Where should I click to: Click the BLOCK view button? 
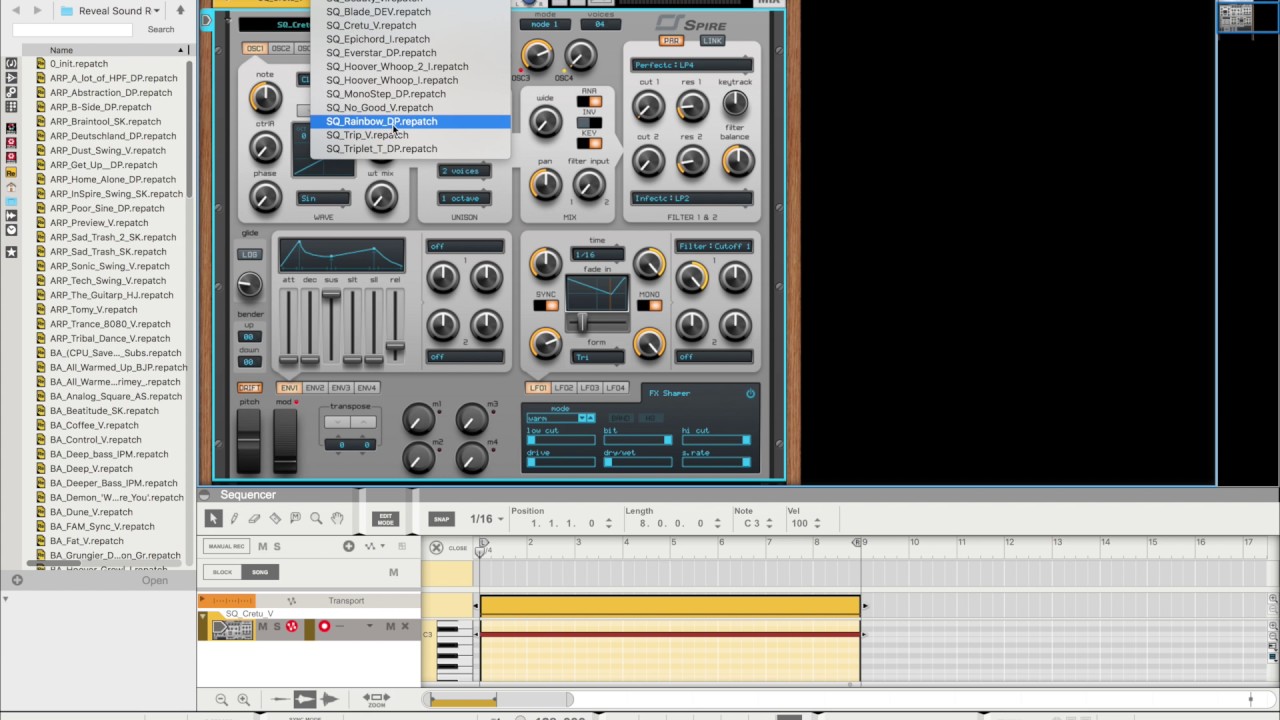[223, 572]
